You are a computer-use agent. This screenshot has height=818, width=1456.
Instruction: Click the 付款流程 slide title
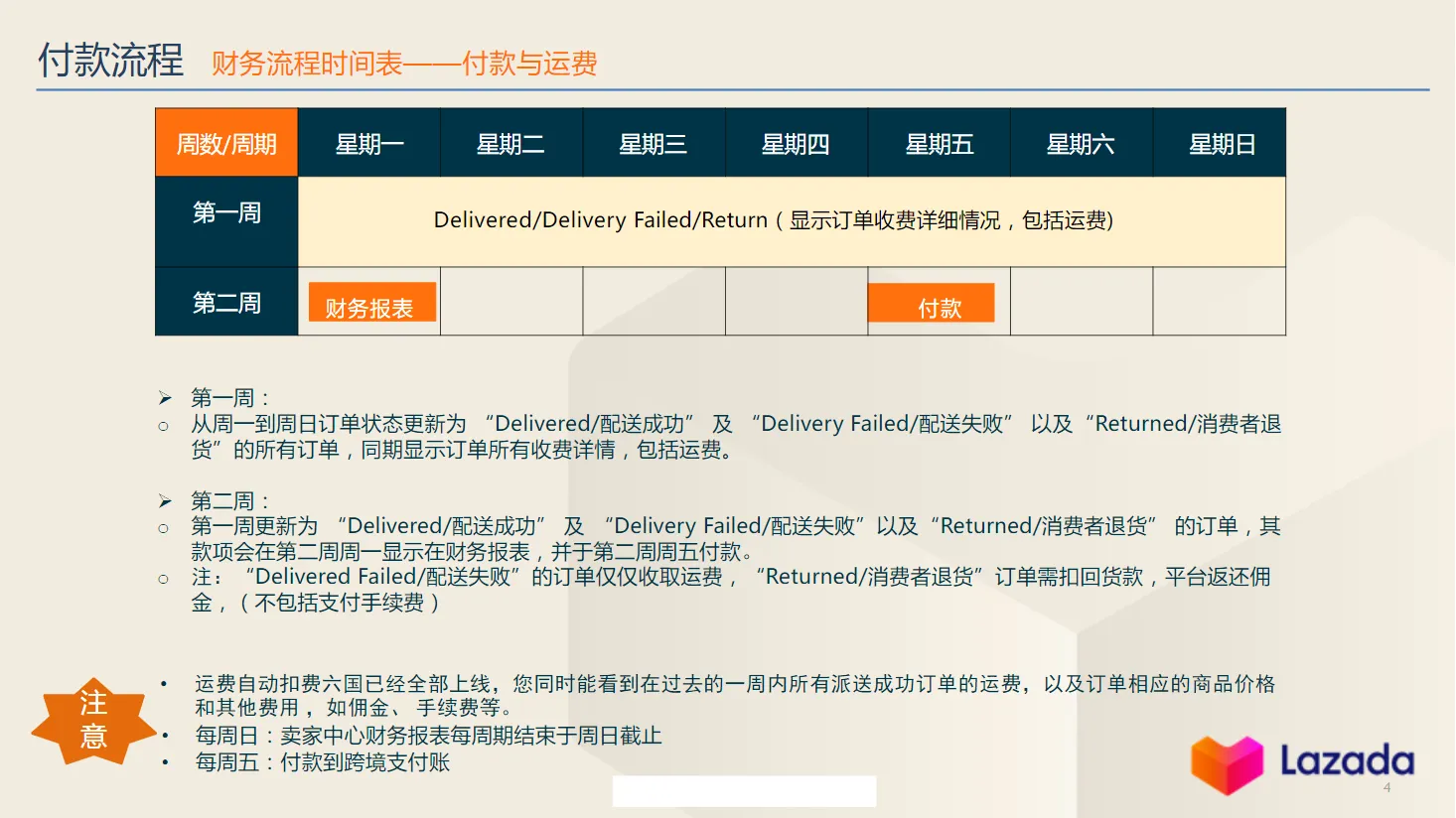[110, 60]
